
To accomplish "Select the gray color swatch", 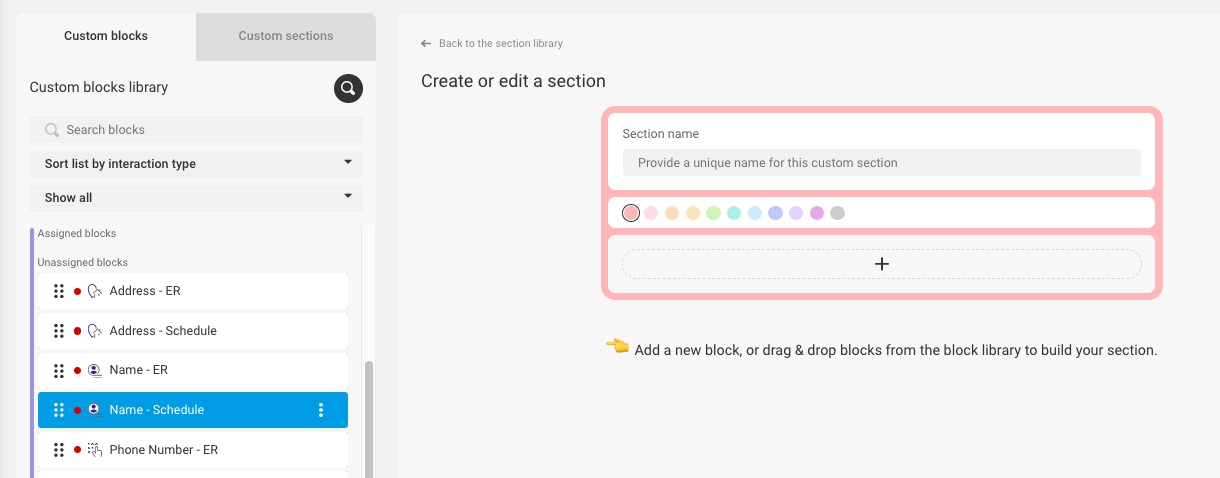I will point(838,213).
